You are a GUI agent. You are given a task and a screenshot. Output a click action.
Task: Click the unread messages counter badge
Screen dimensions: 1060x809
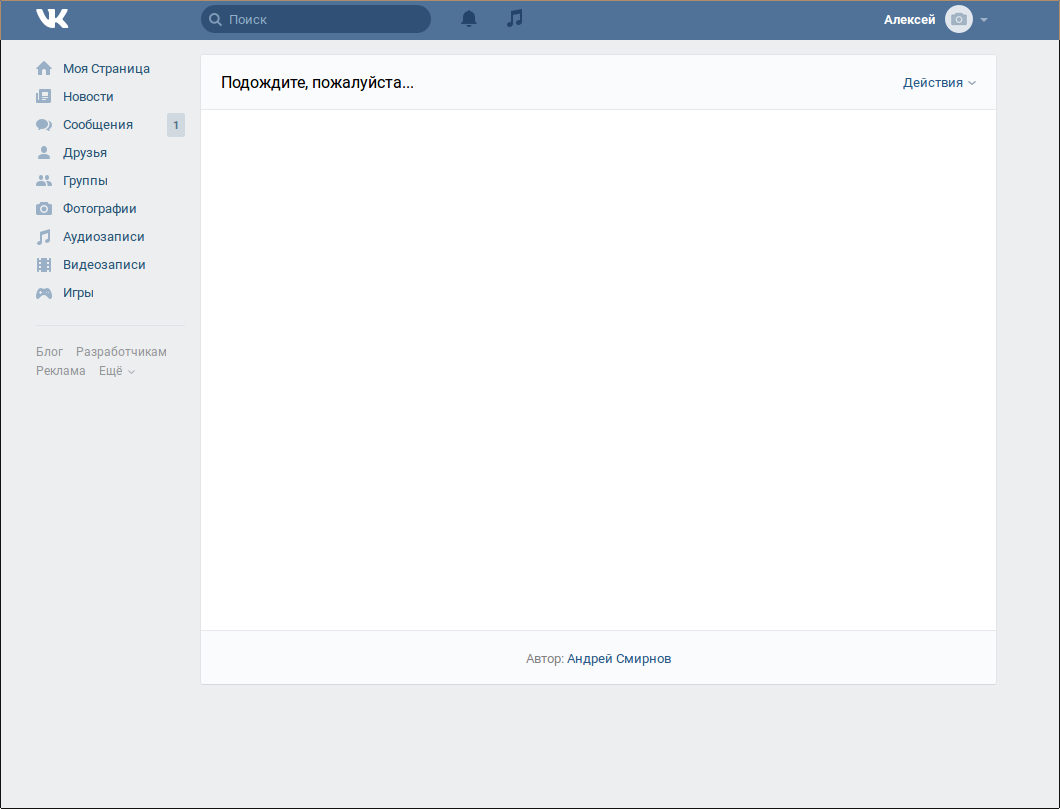(176, 125)
